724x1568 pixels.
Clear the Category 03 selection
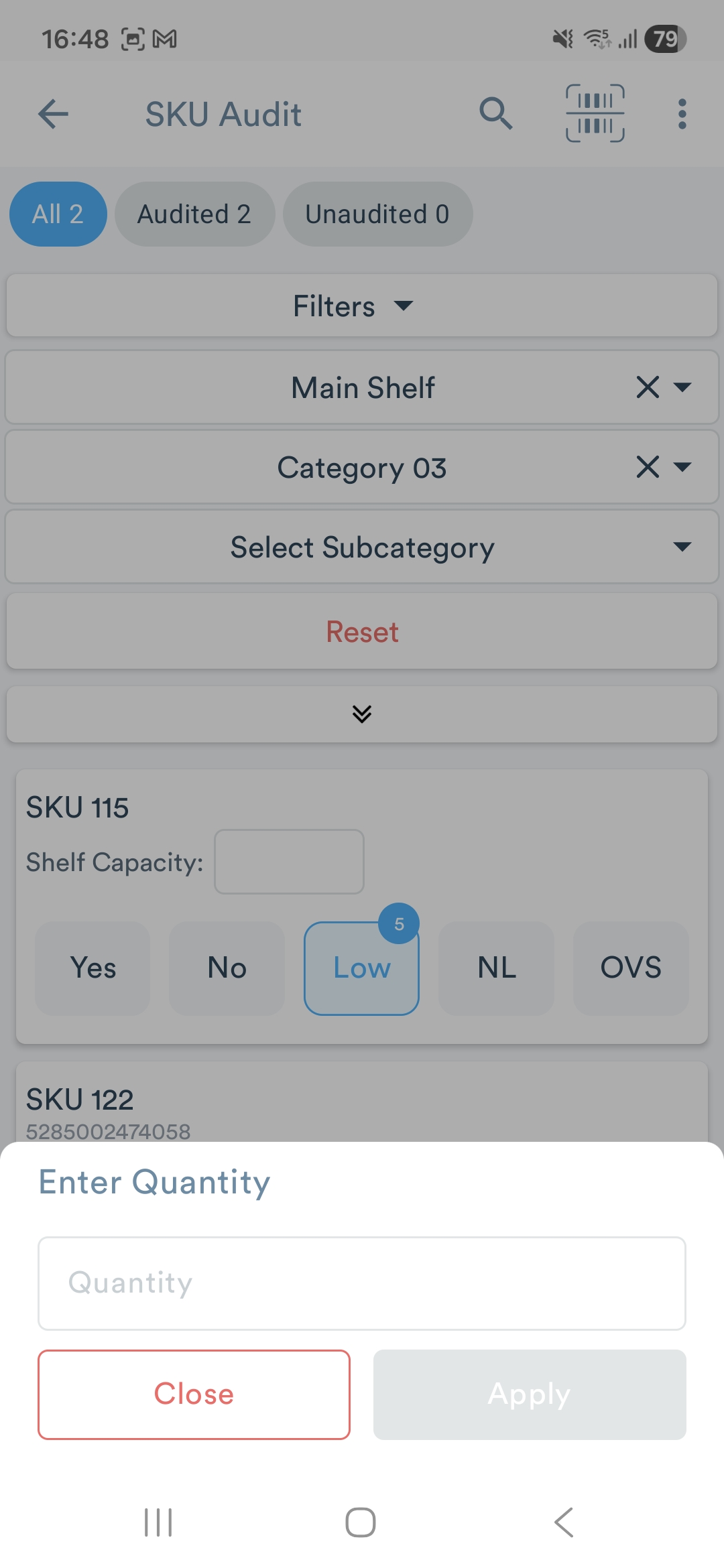click(648, 466)
